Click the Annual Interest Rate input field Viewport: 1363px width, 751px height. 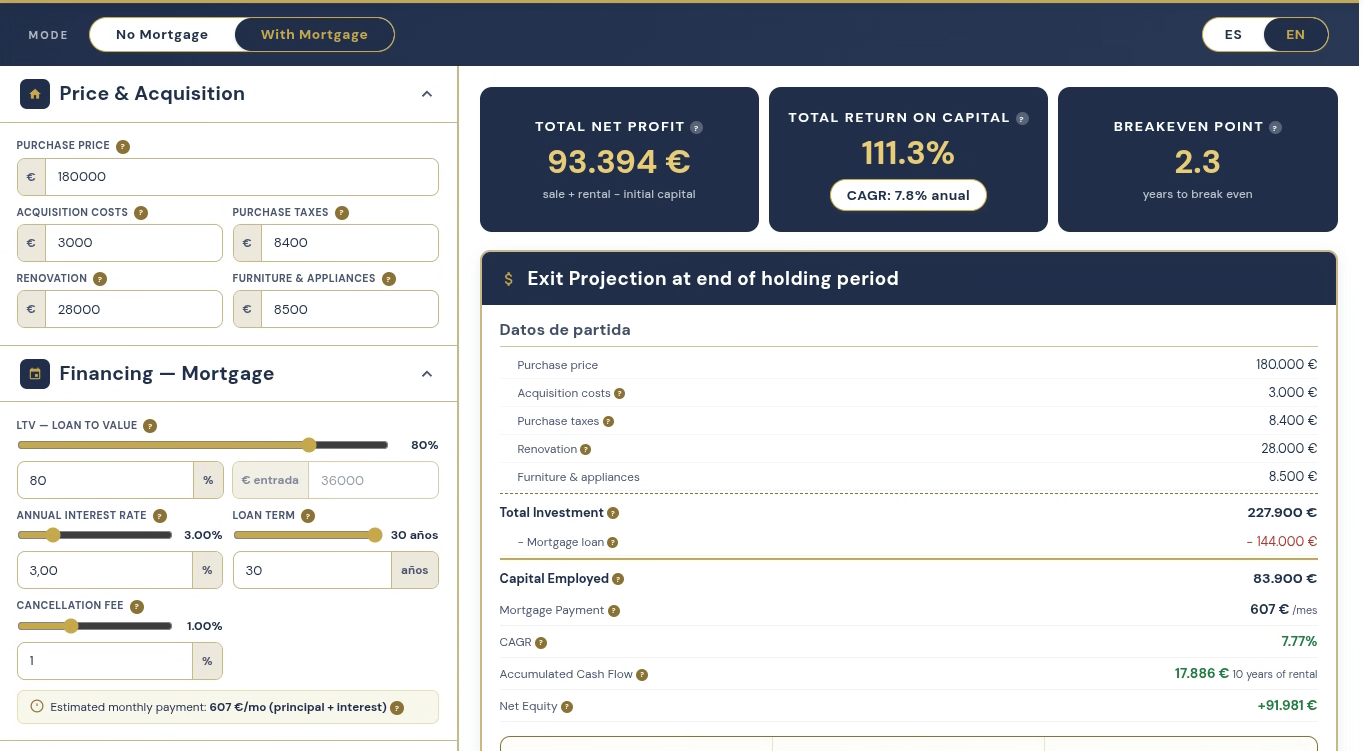(105, 570)
